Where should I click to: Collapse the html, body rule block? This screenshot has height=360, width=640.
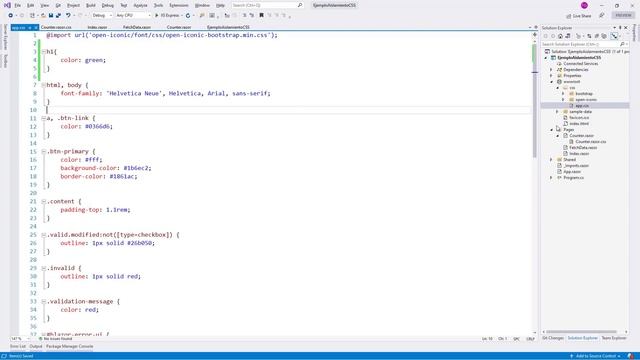(x=44, y=85)
